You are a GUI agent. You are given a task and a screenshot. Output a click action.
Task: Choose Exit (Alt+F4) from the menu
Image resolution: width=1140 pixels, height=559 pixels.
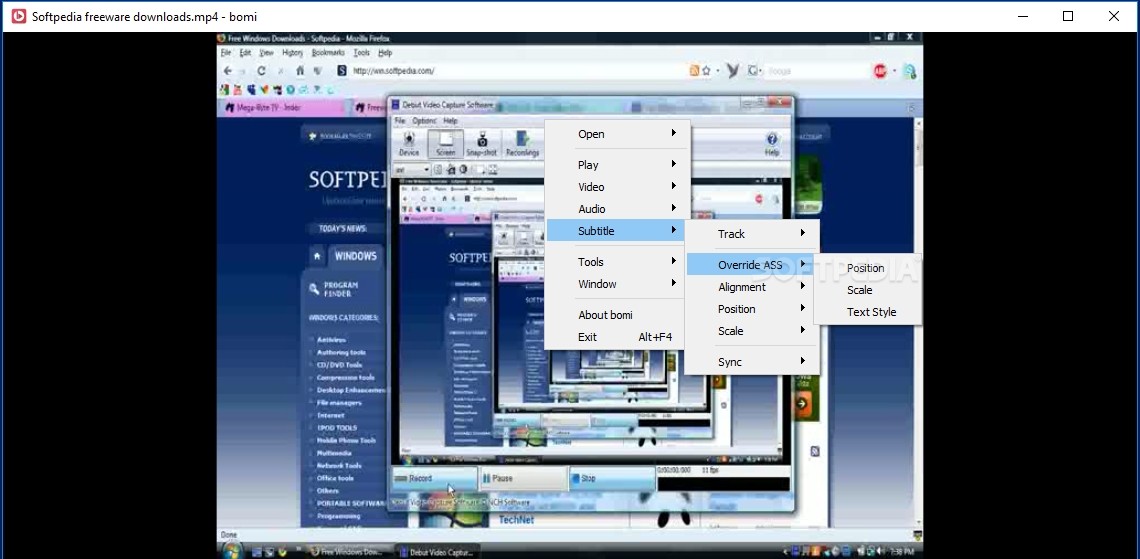pos(617,337)
